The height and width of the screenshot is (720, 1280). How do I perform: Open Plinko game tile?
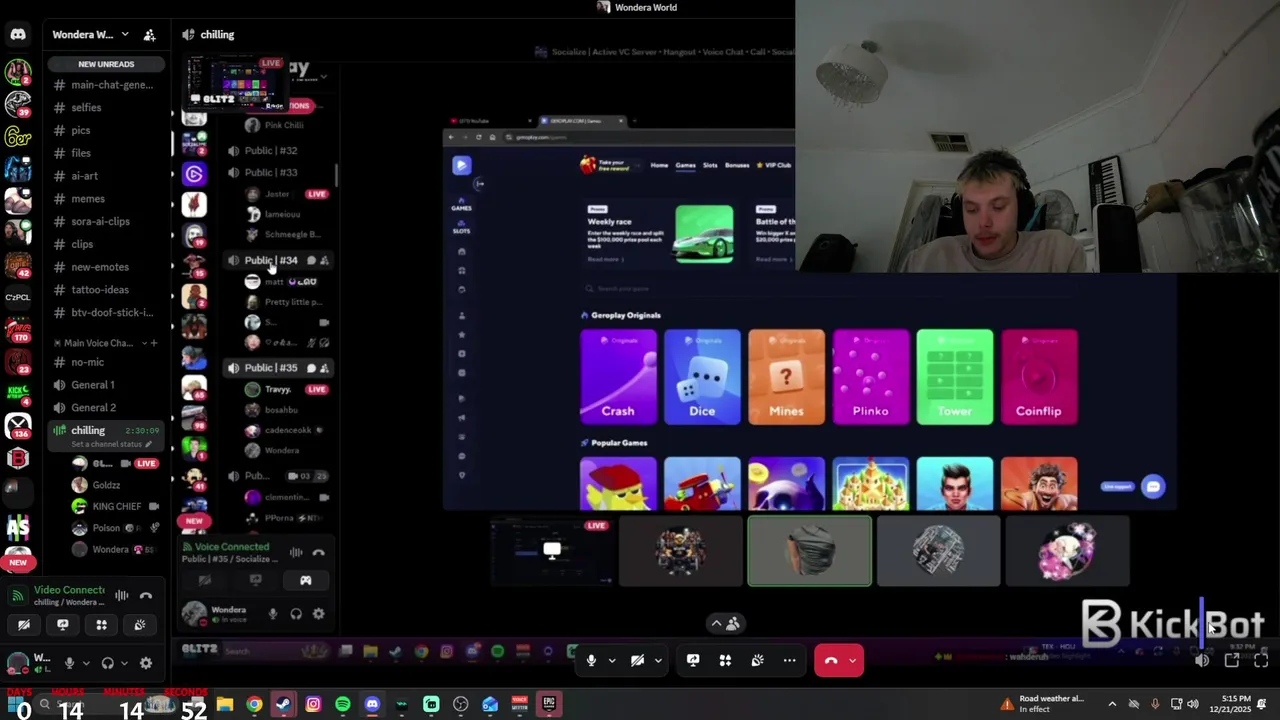click(x=870, y=377)
